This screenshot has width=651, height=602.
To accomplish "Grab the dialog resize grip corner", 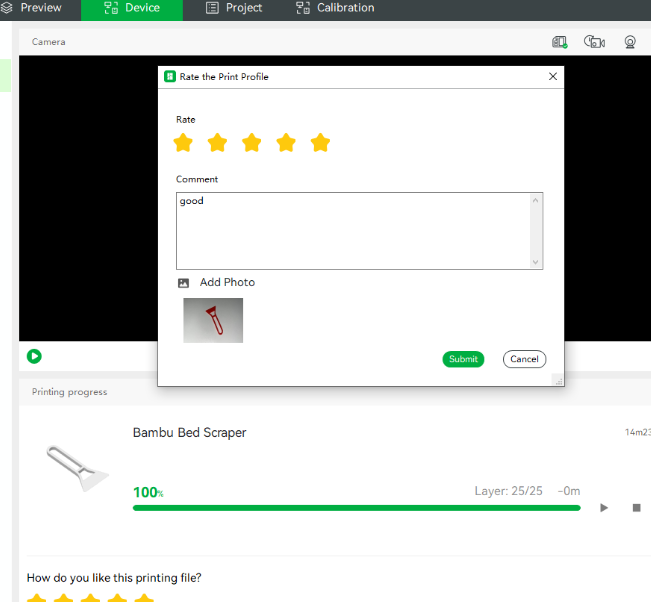I will point(559,381).
